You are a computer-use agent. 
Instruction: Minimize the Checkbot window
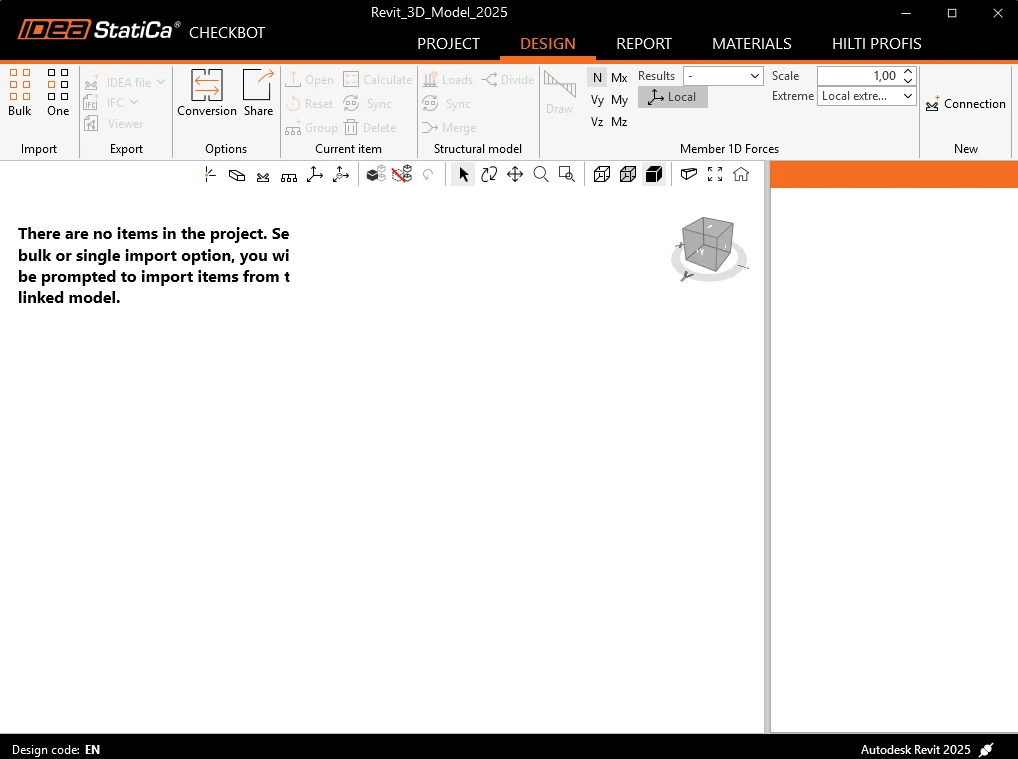click(906, 13)
